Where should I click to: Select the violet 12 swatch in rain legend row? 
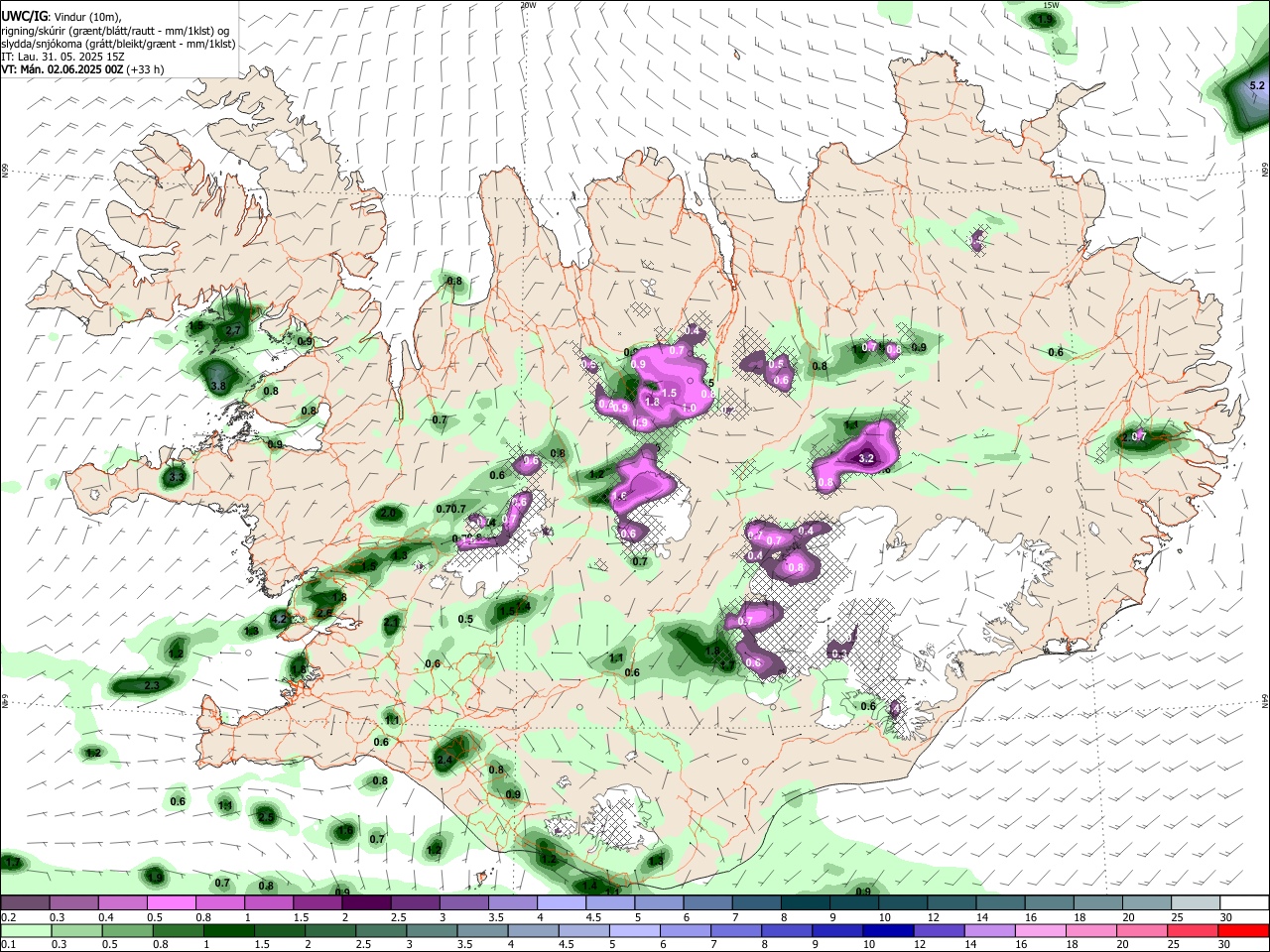pos(938,930)
